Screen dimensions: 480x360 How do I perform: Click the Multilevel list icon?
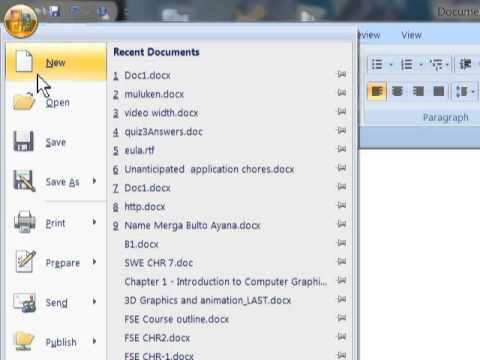[436, 64]
